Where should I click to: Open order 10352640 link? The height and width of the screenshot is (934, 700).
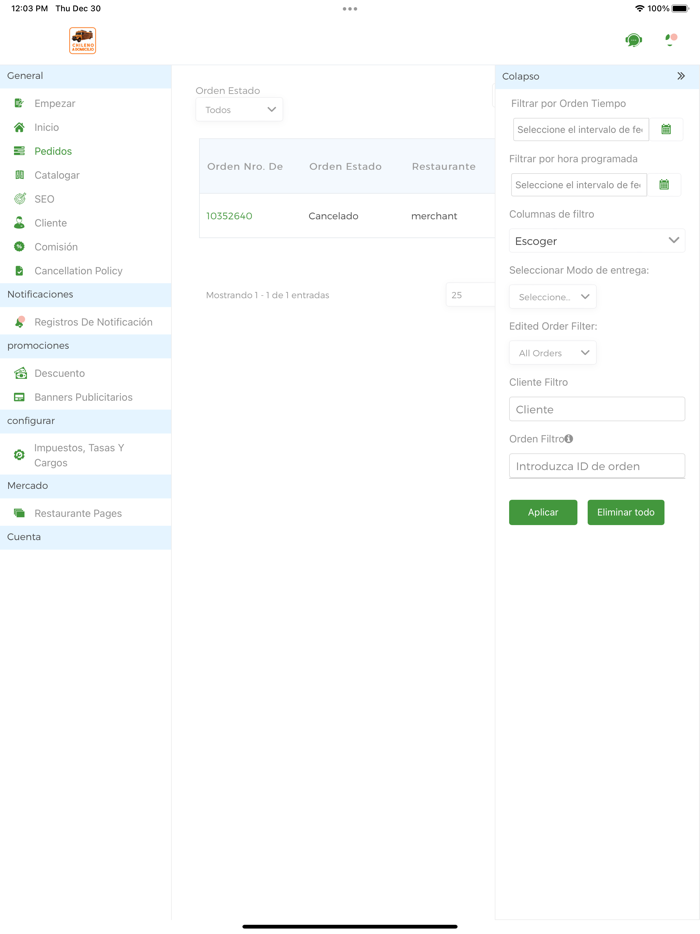[229, 216]
